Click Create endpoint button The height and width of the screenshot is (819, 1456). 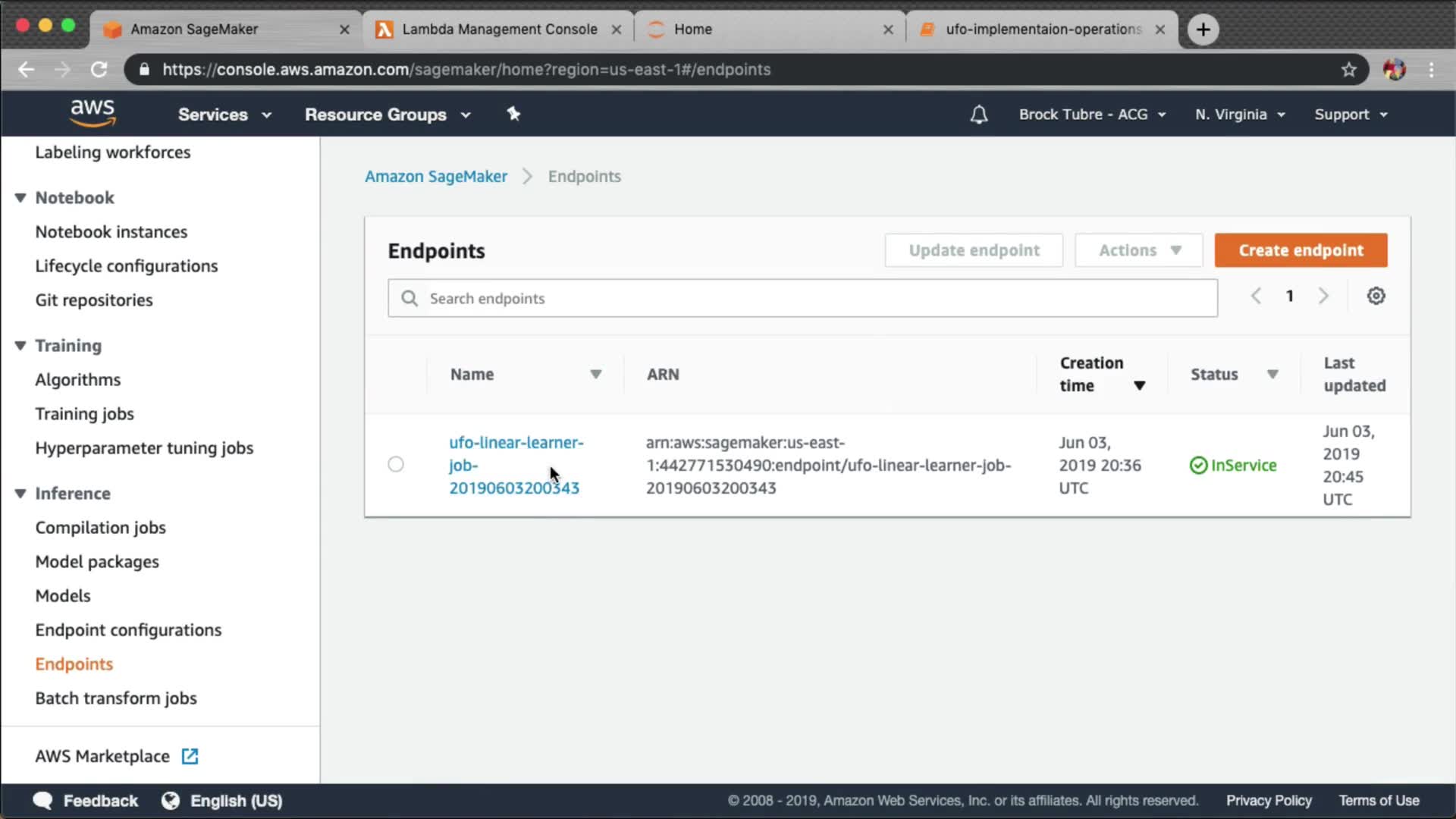coord(1301,250)
